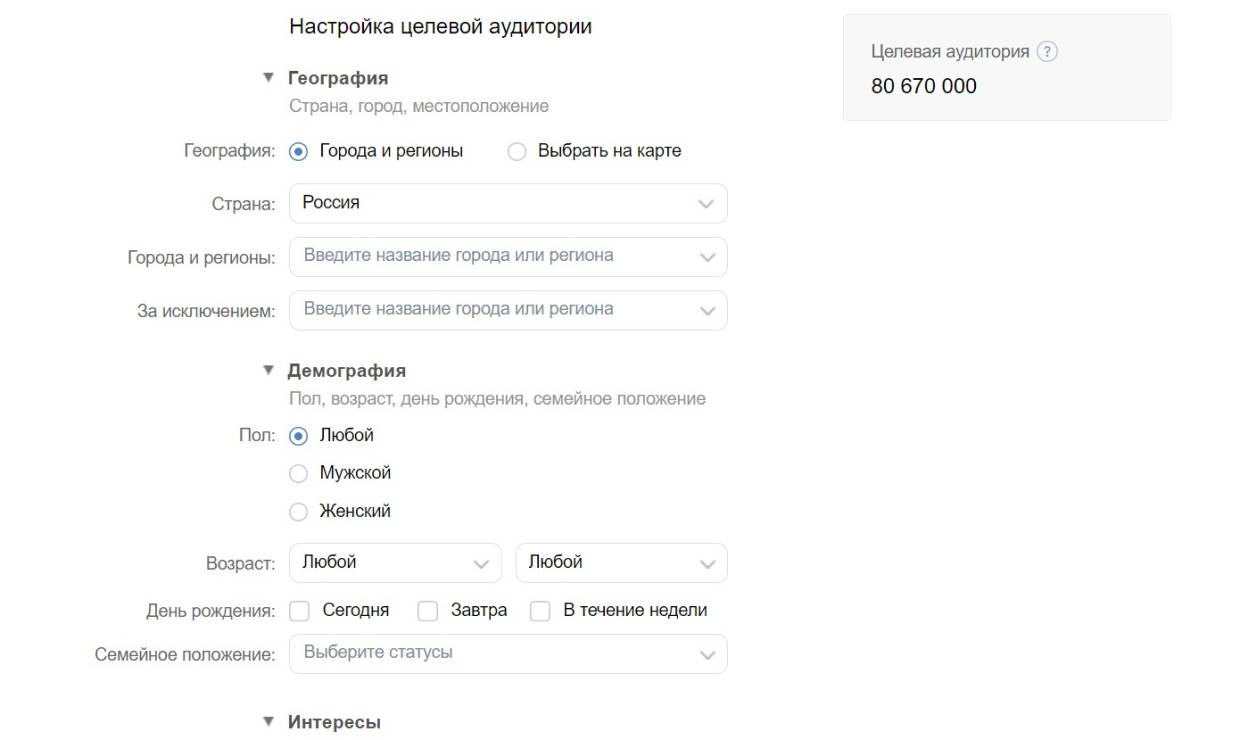Click the help icon beside Целевая аудитория
The height and width of the screenshot is (740, 1240).
(1047, 52)
